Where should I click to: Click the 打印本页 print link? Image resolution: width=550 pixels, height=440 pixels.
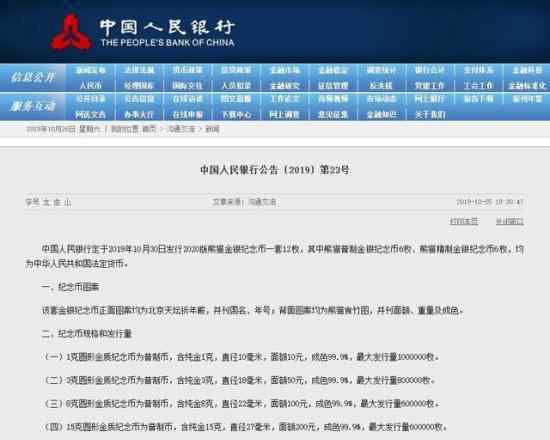(464, 221)
